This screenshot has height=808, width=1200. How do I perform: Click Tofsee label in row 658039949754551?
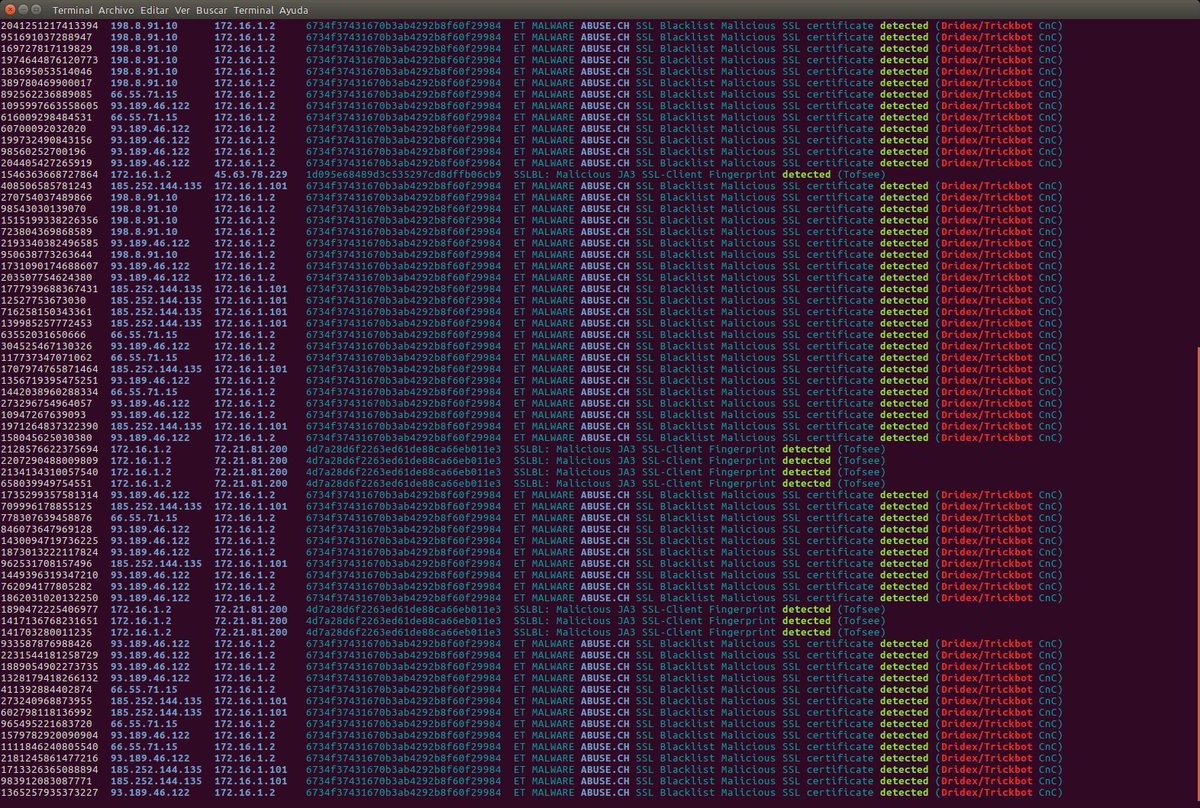860,483
